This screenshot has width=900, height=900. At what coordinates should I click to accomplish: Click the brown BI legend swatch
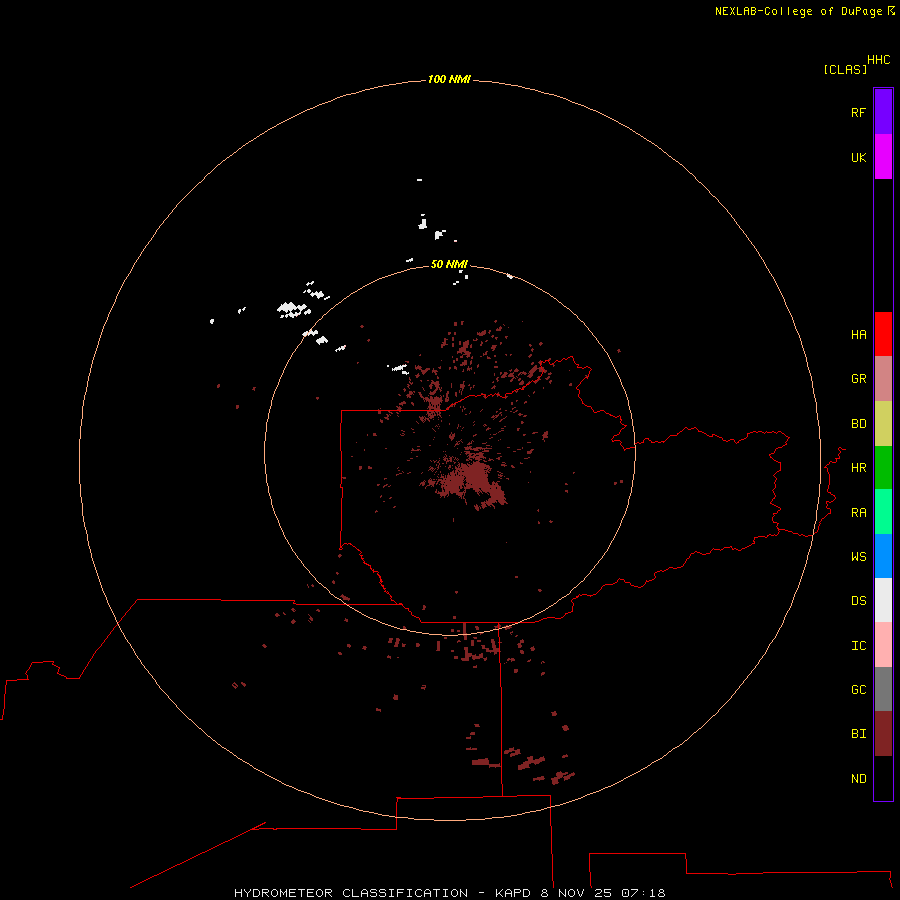[883, 733]
